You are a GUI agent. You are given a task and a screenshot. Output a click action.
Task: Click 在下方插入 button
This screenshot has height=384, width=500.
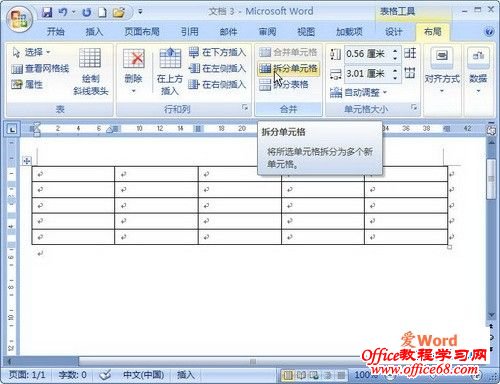217,52
